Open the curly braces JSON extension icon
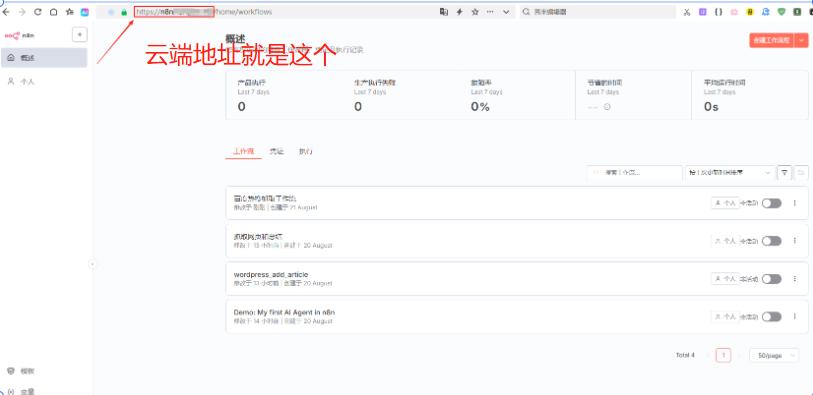The image size is (813, 395). tap(718, 12)
